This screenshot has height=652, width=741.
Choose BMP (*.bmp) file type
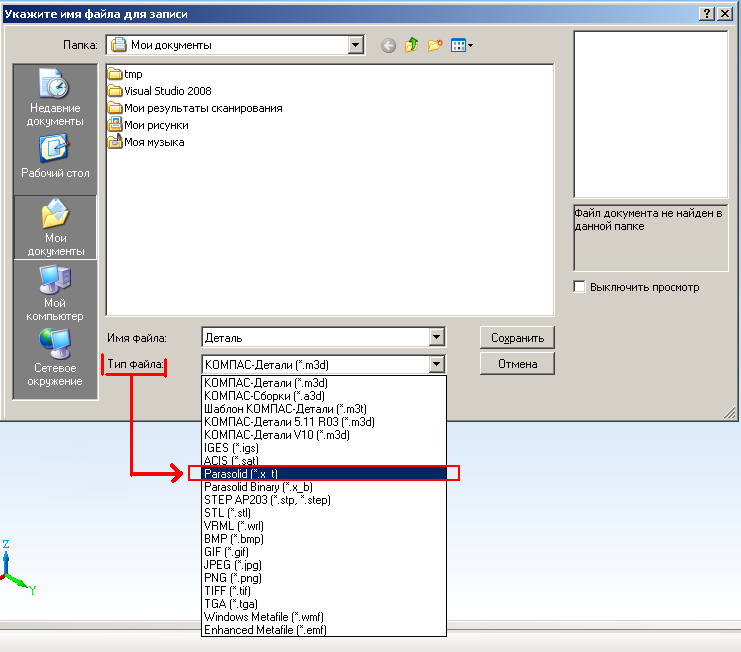click(x=324, y=539)
